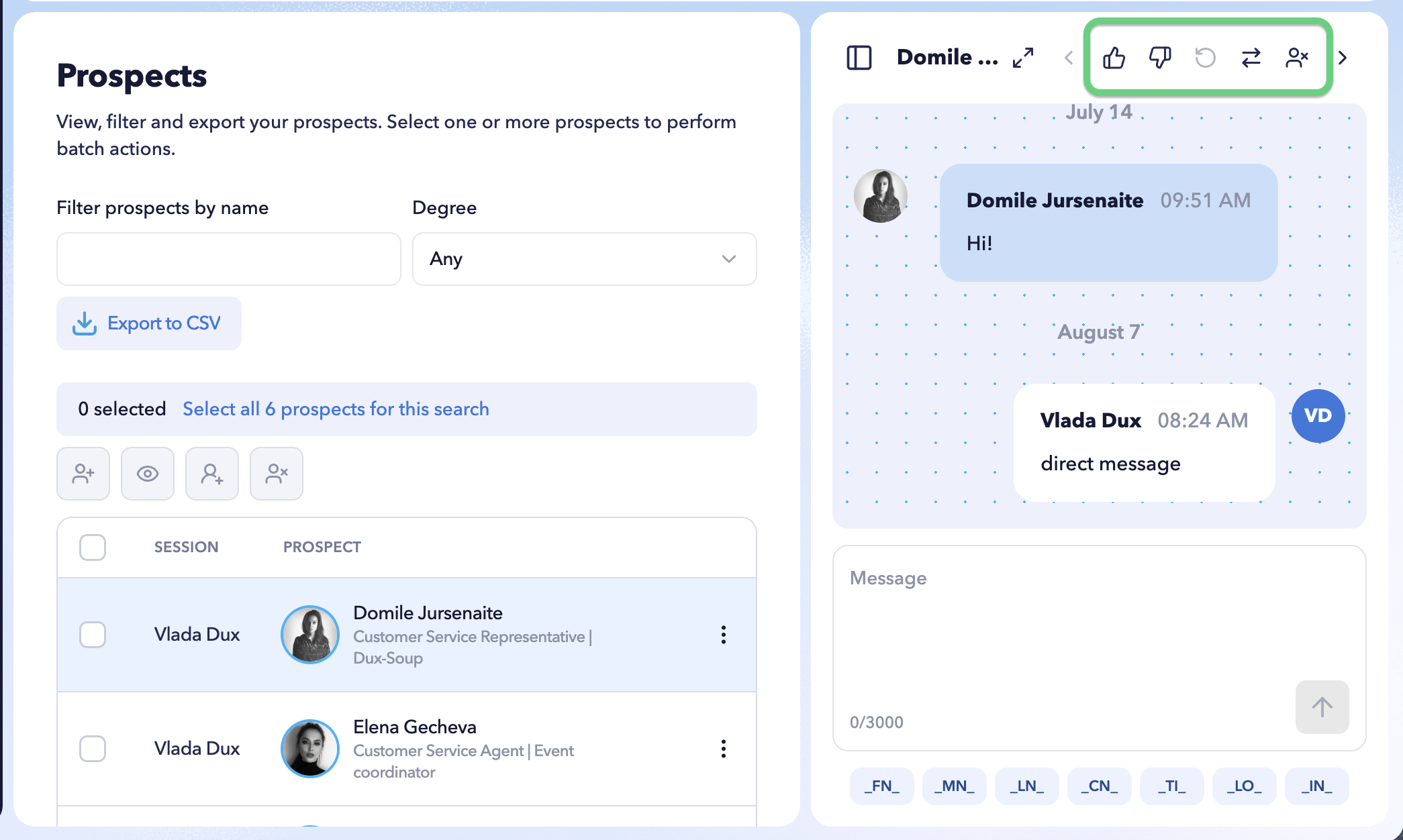Insert the _IN_ placeholder tag
This screenshot has height=840, width=1403.
[1317, 786]
